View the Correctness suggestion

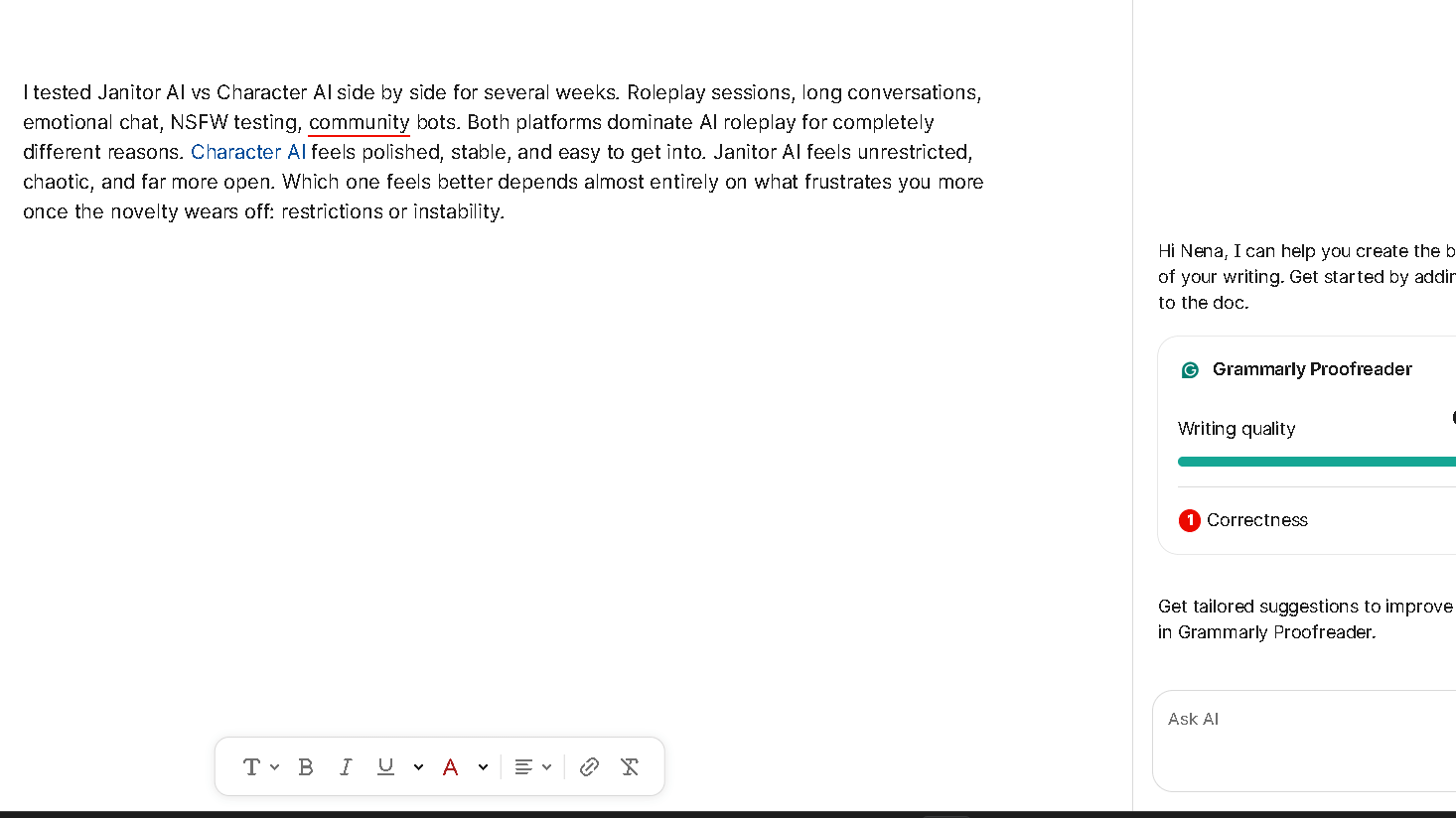coord(1257,520)
